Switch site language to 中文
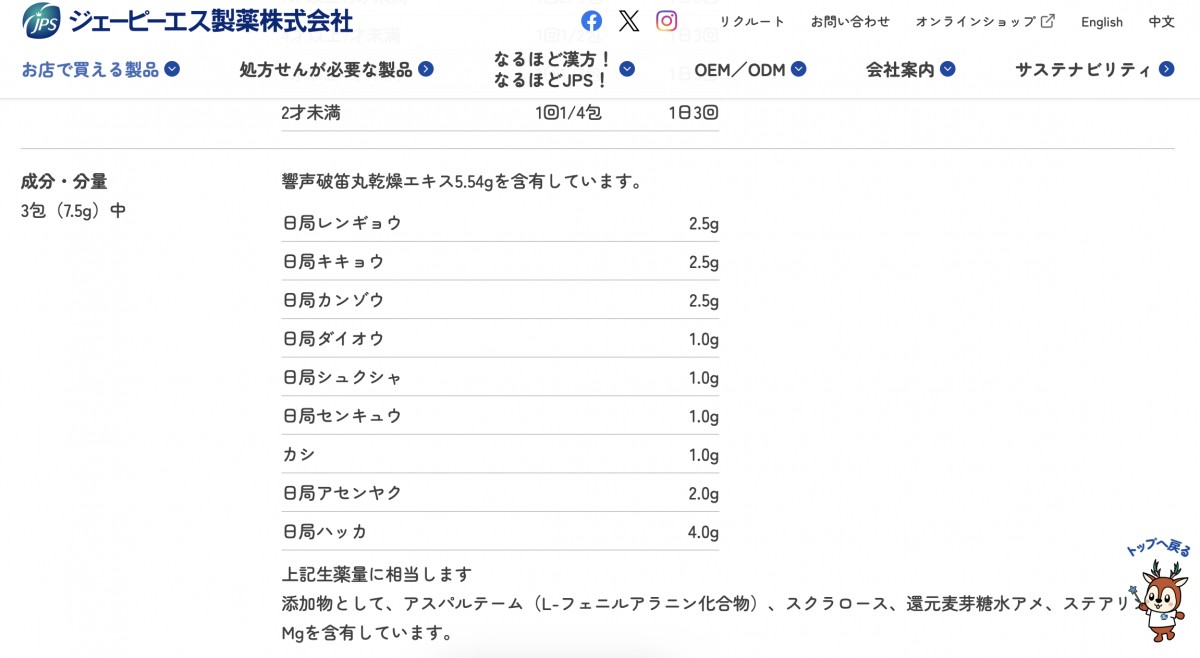1200x658 pixels. 1161,22
